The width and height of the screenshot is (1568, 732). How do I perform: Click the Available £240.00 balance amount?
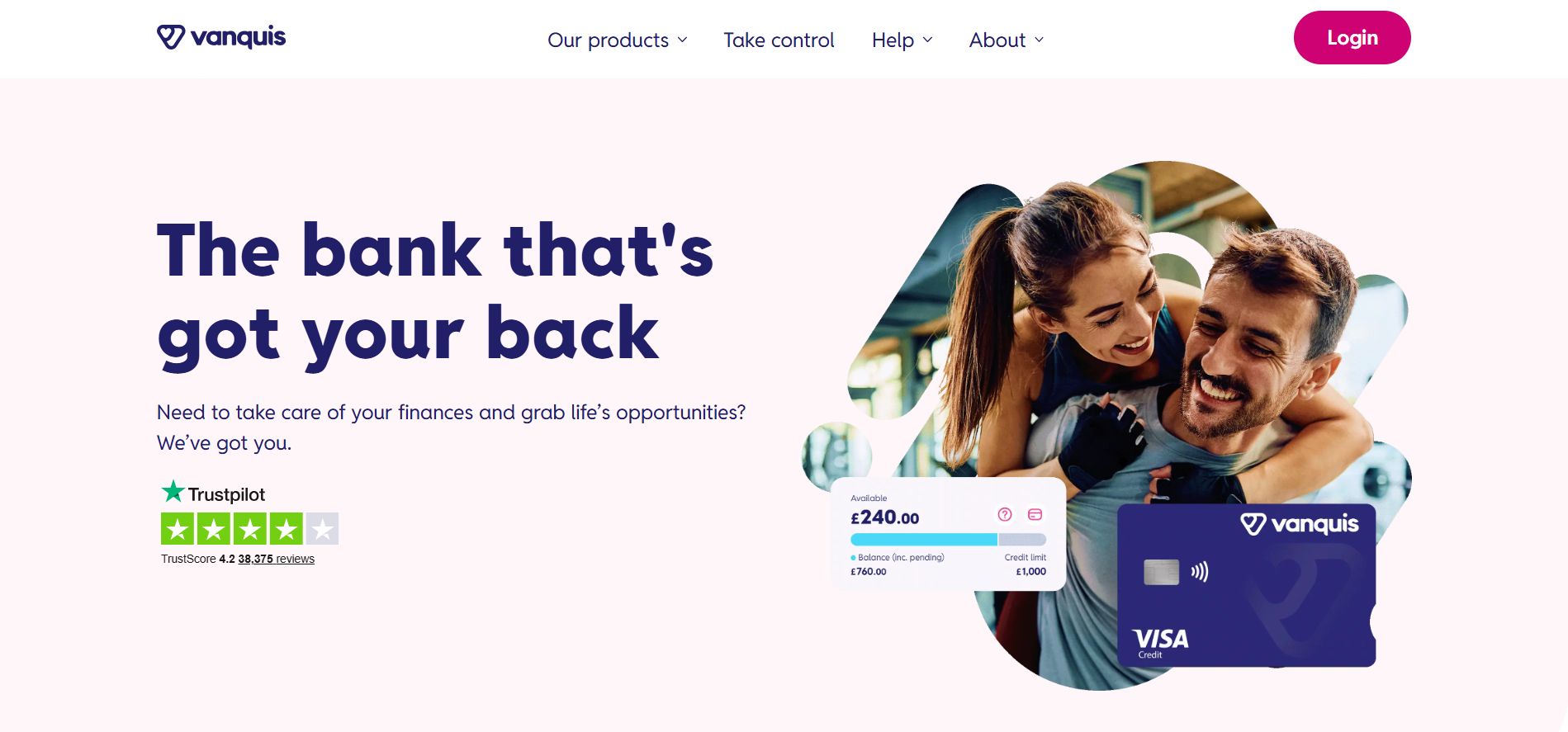click(884, 517)
